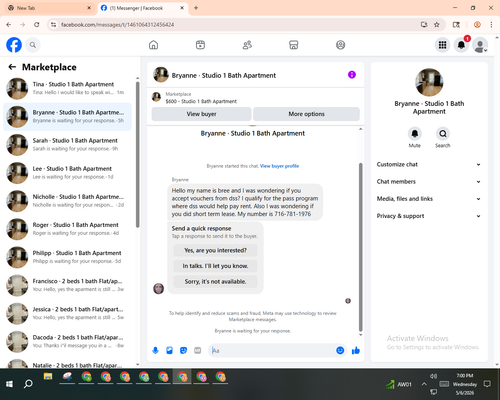Screen dimensions: 500x400
Task: Go back one page in the browser
Action: click(9, 25)
